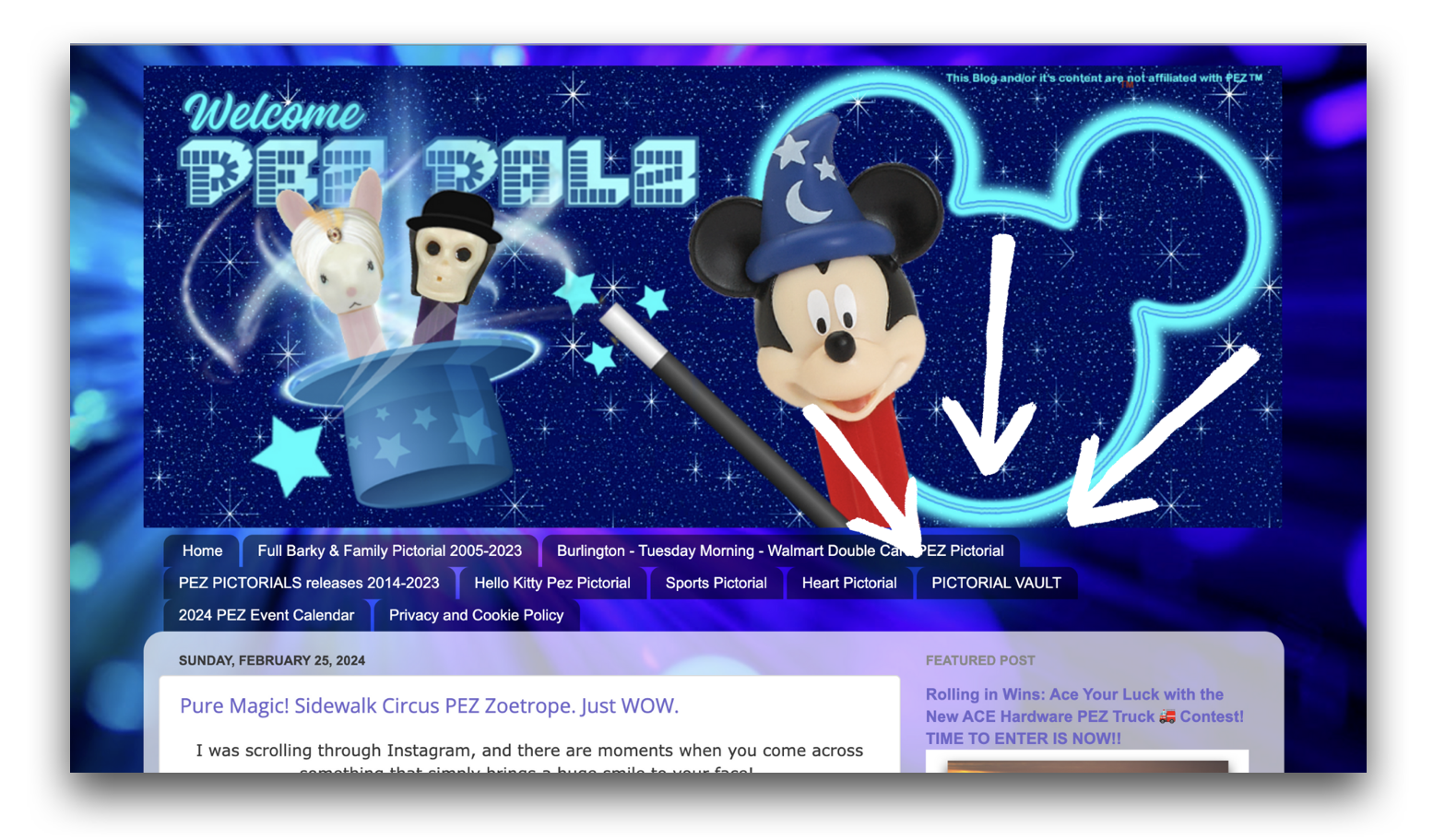Open PICTORIAL VAULT tab
1433x840 pixels.
click(x=996, y=583)
